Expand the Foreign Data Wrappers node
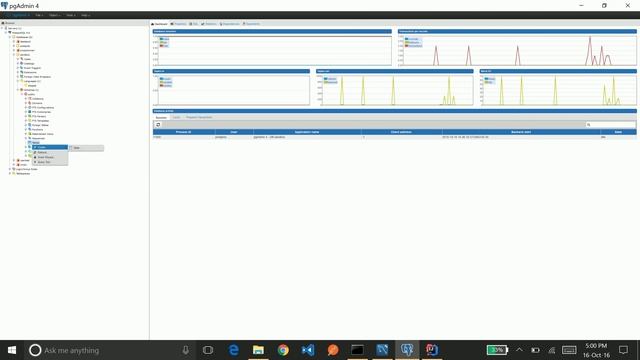 point(18,77)
